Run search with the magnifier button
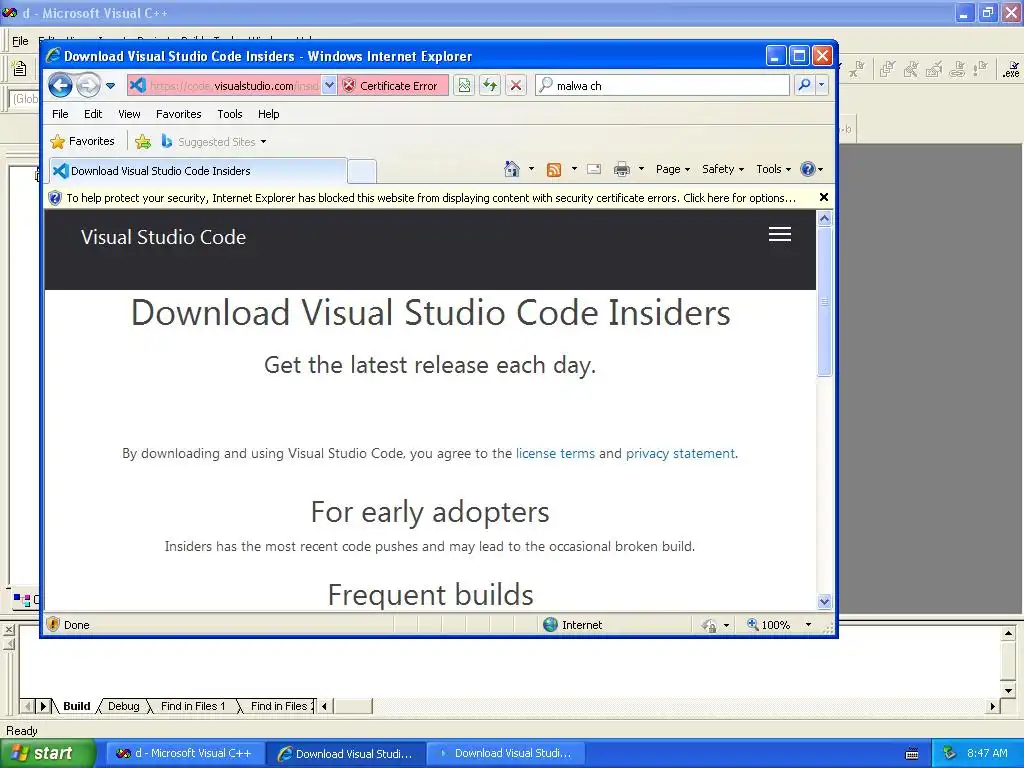Image resolution: width=1024 pixels, height=768 pixels. point(805,85)
